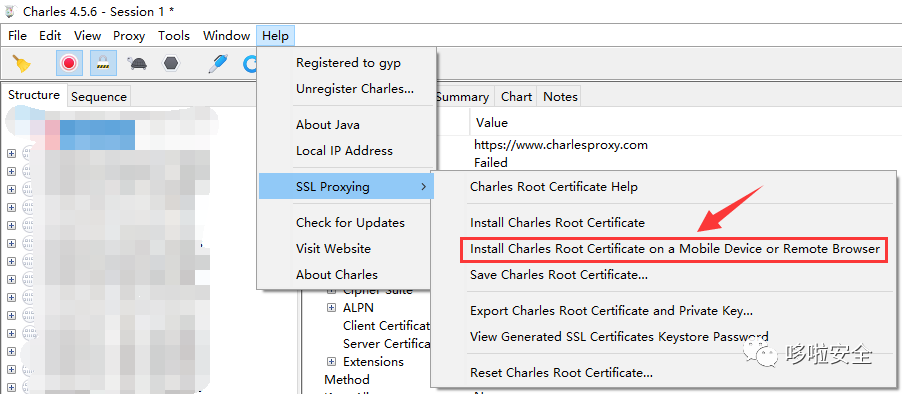
Task: Toggle the SSL Proxying padlock icon
Action: click(x=103, y=63)
